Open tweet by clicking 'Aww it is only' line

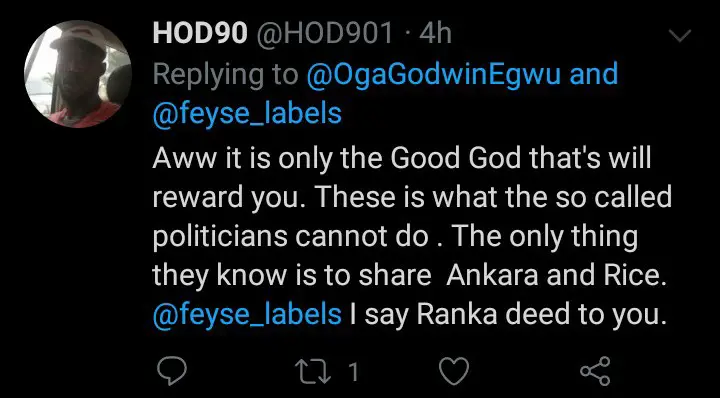pos(402,158)
